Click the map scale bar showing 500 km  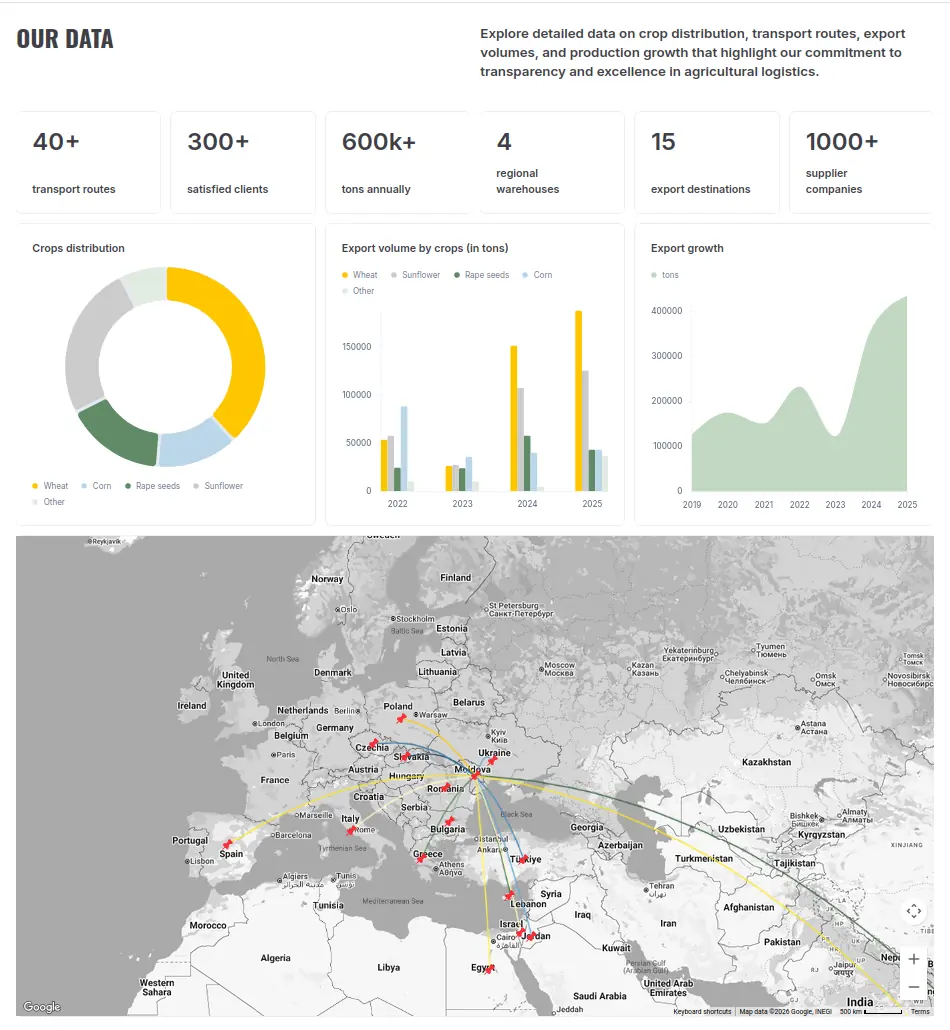coord(871,1012)
